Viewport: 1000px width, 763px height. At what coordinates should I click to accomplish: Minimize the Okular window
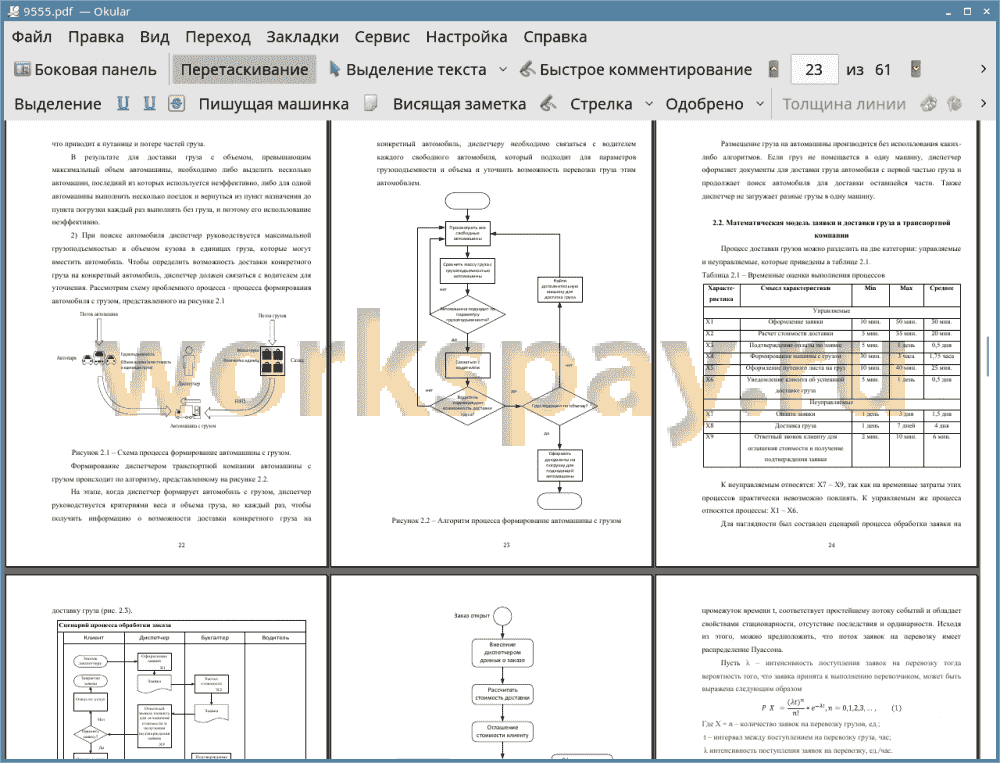click(x=948, y=11)
